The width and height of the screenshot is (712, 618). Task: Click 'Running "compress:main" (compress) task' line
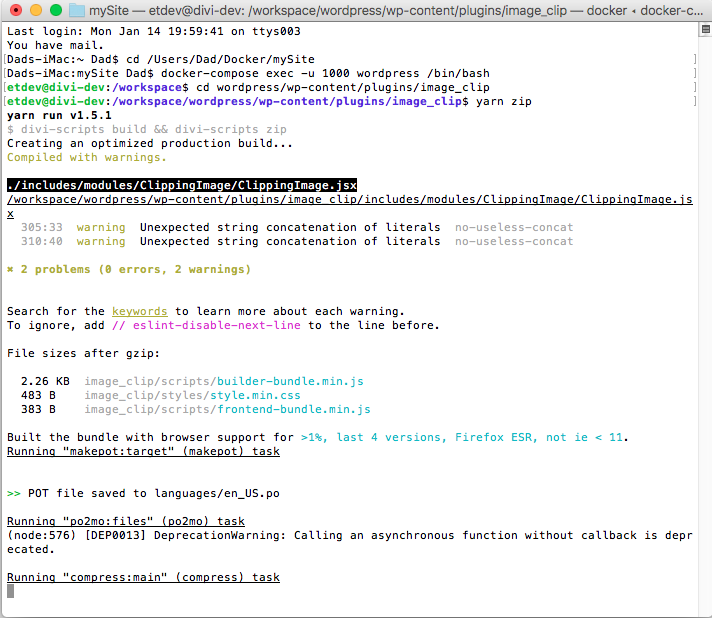tap(143, 577)
